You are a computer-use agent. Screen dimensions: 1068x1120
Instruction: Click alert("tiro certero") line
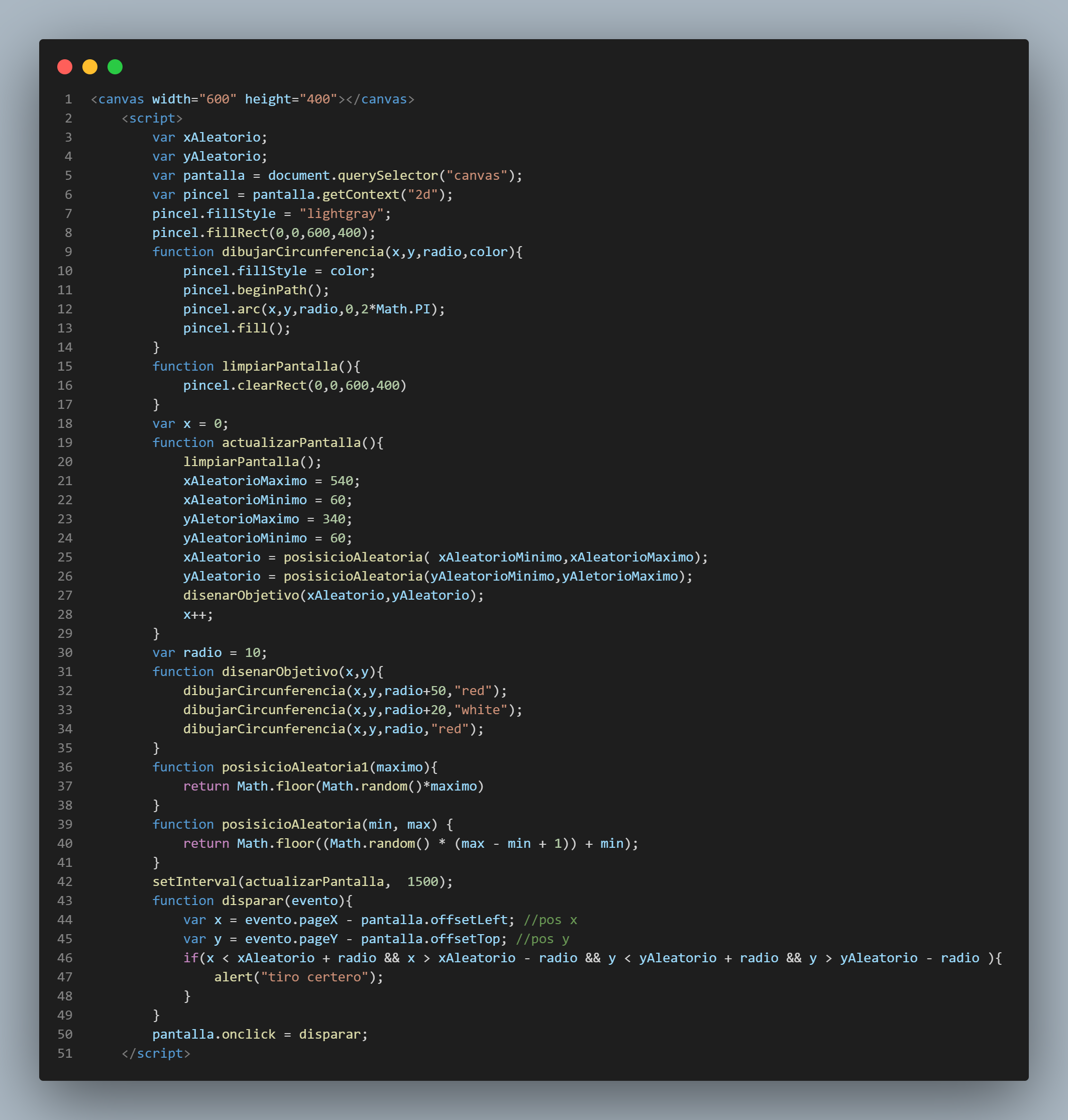pyautogui.click(x=299, y=977)
